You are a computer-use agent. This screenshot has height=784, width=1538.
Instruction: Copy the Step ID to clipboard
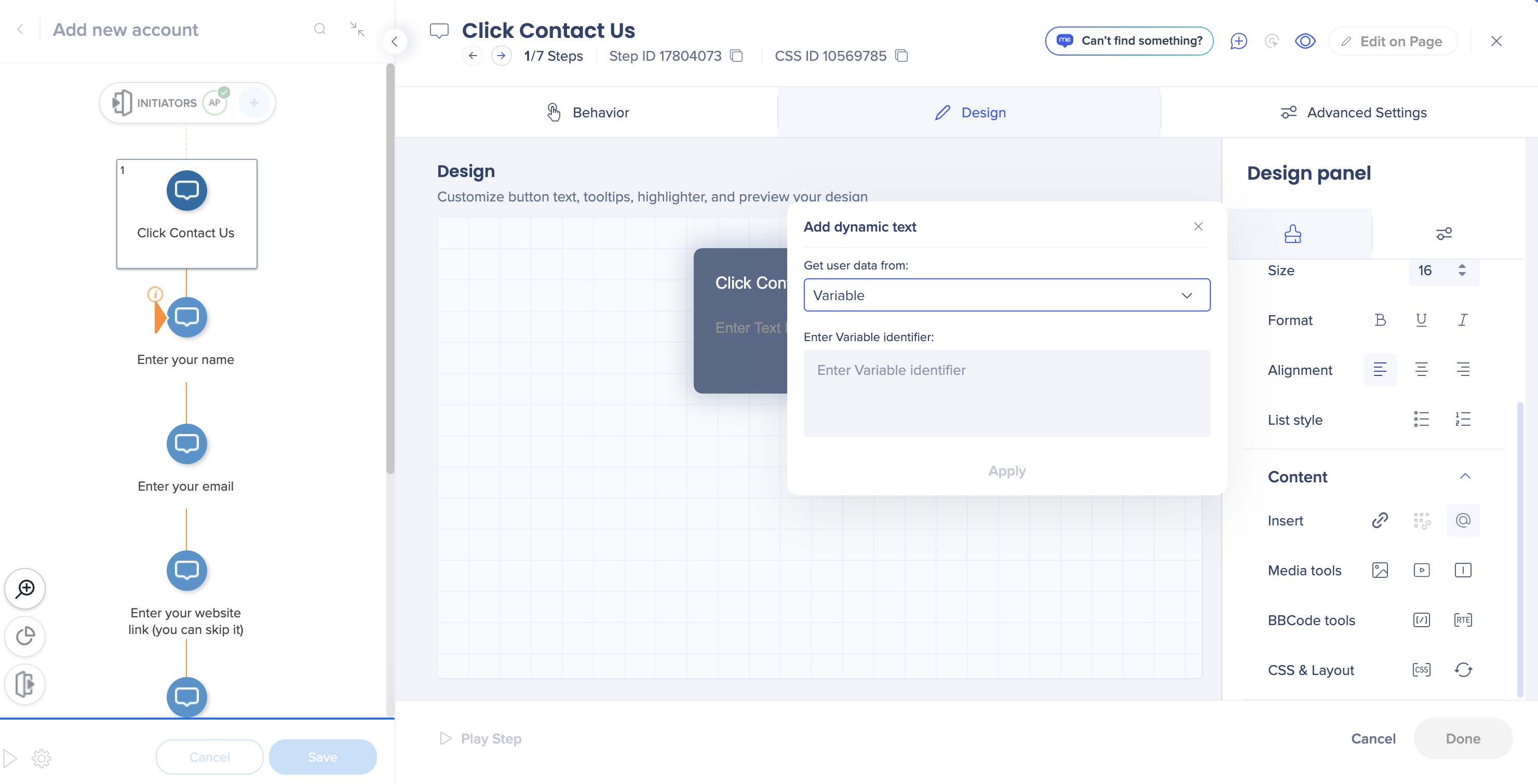pyautogui.click(x=737, y=56)
